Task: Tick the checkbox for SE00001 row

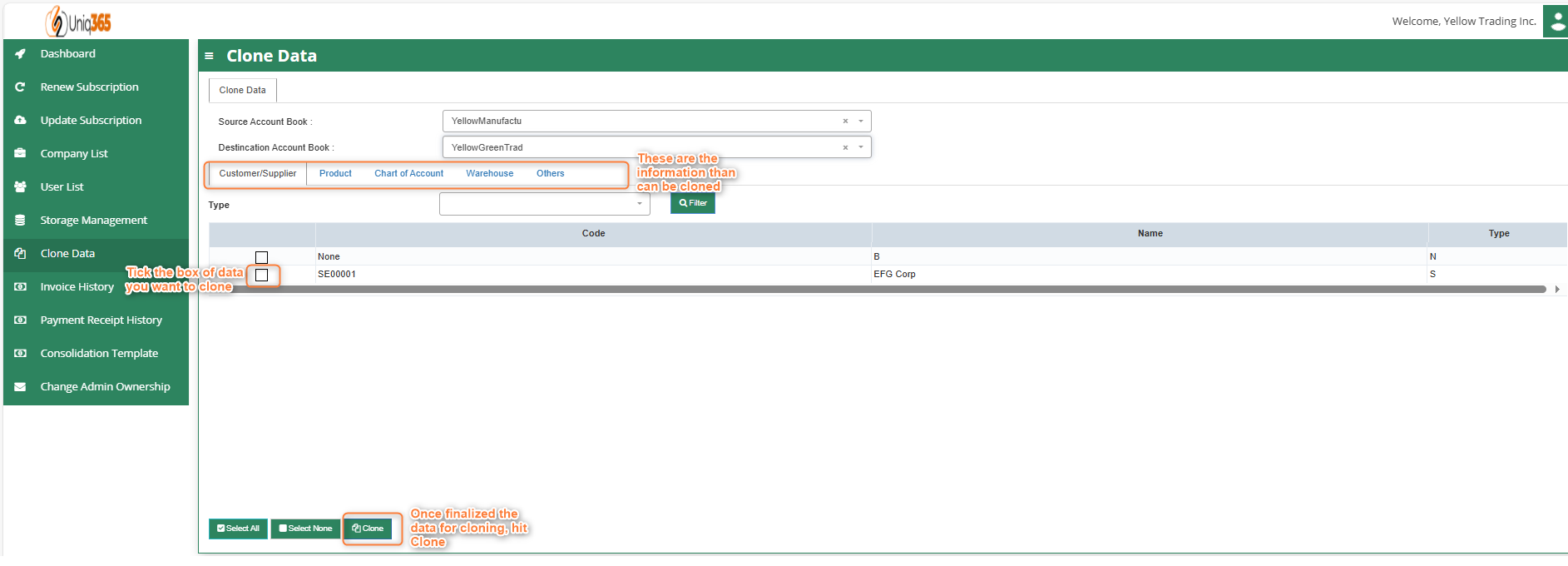Action: click(x=262, y=276)
